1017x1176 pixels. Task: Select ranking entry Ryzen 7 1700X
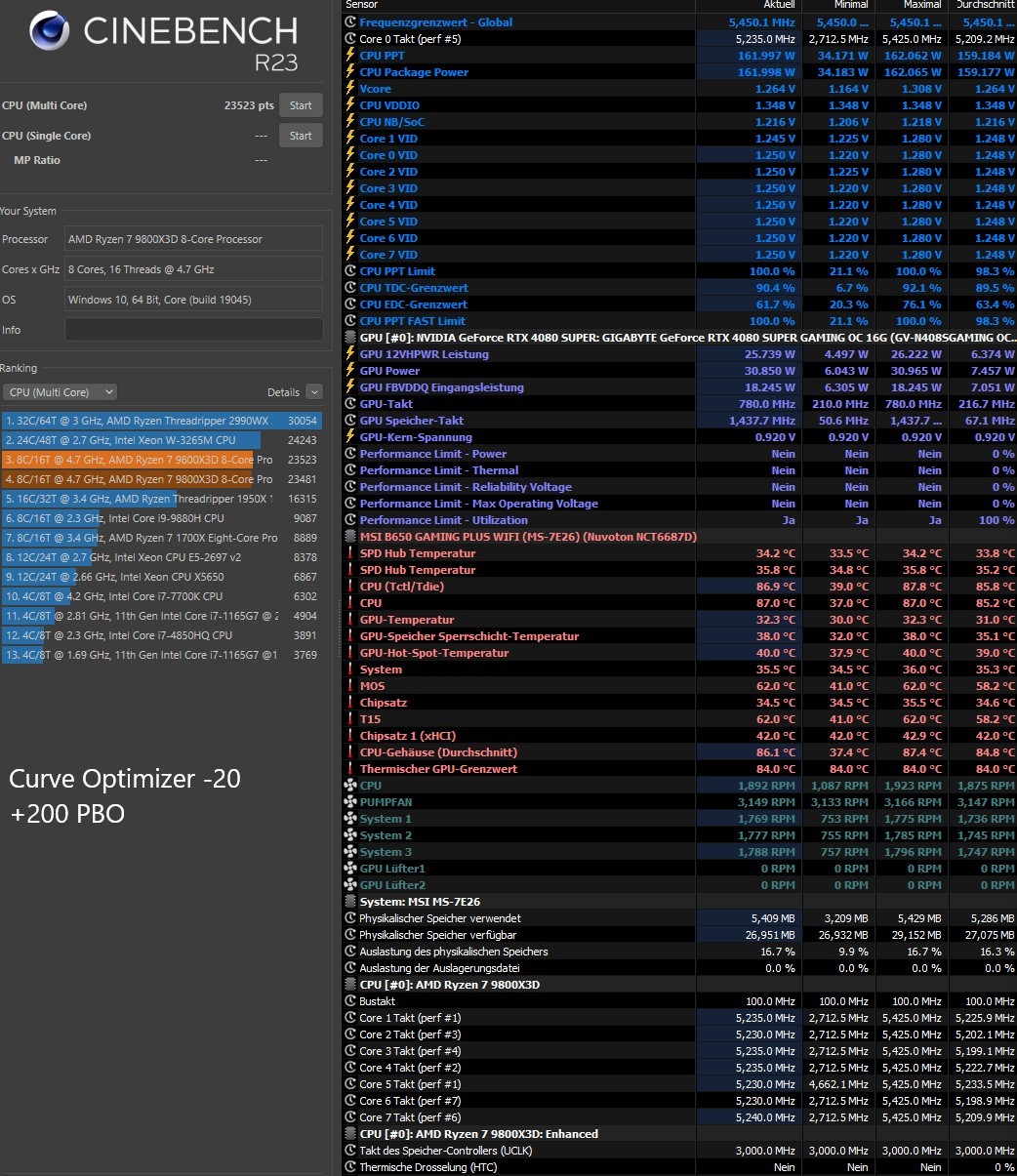162,538
